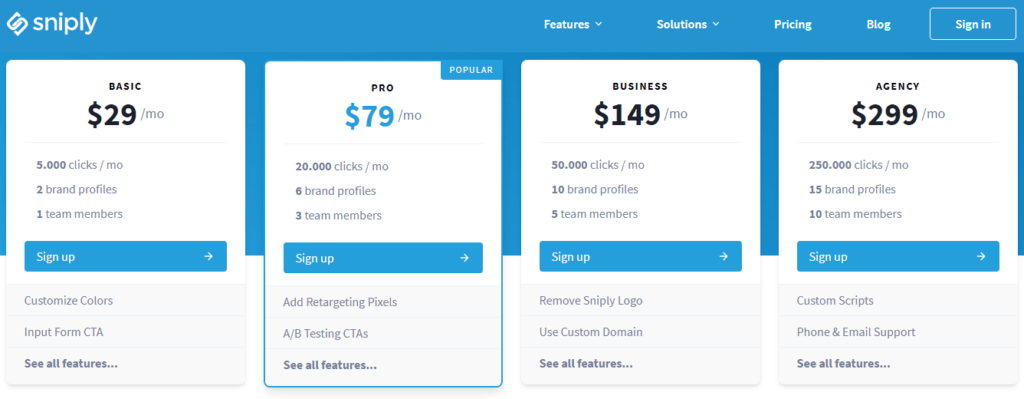Sign up for the Business plan
This screenshot has height=399, width=1024.
tap(641, 257)
